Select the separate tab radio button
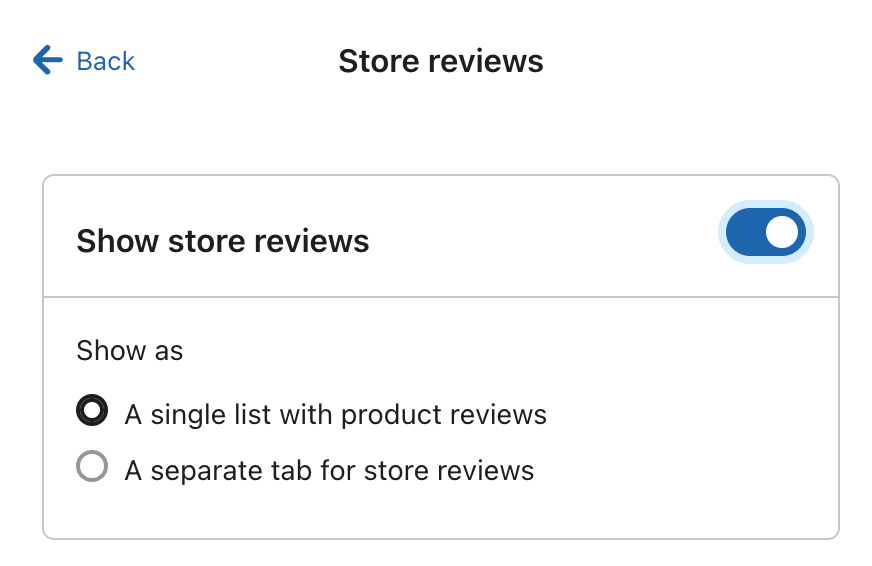The width and height of the screenshot is (872, 566). click(x=92, y=466)
